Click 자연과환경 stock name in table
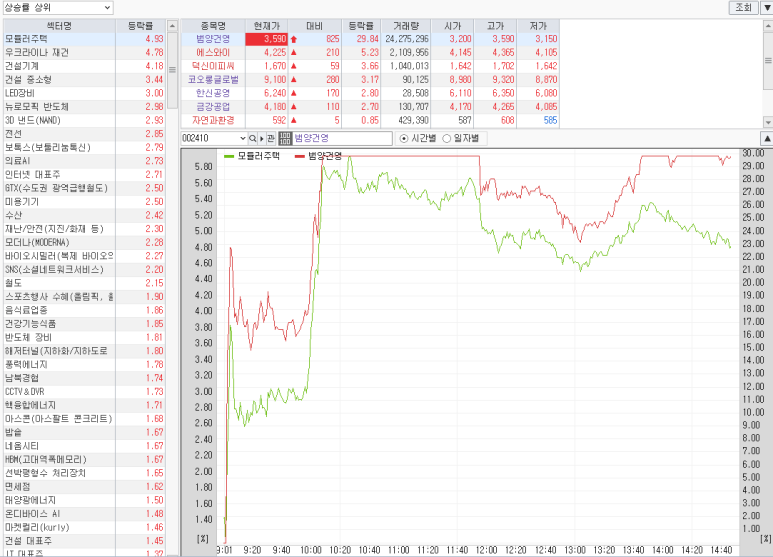 pyautogui.click(x=213, y=120)
